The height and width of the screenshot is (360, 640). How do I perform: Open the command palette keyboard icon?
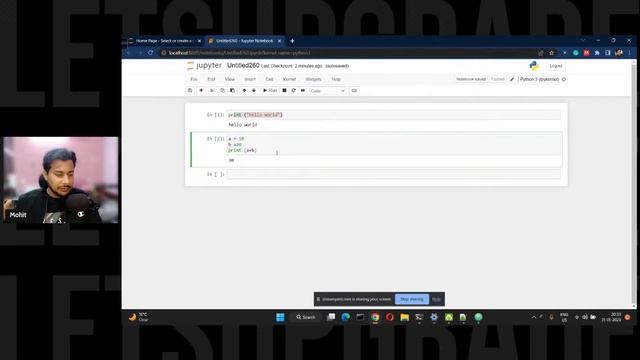point(354,91)
